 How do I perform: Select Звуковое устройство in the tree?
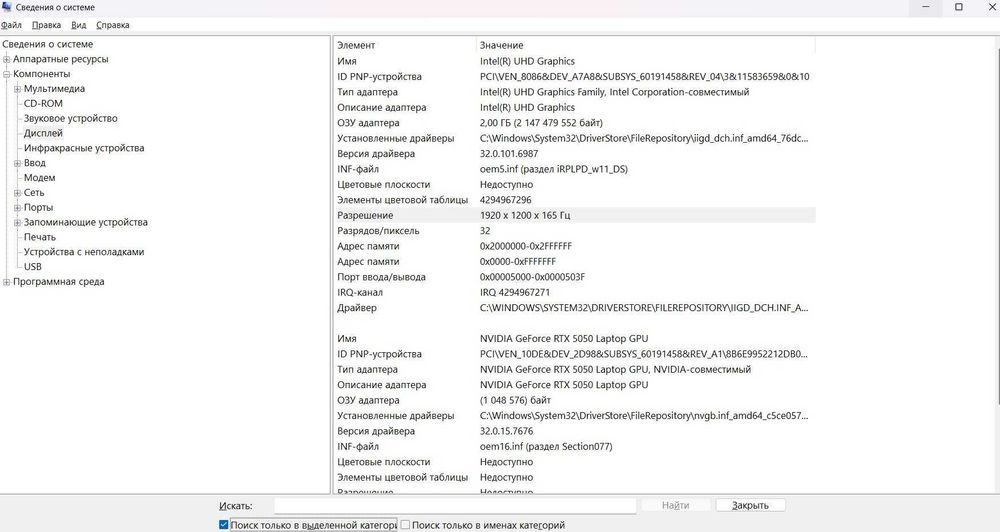point(71,118)
